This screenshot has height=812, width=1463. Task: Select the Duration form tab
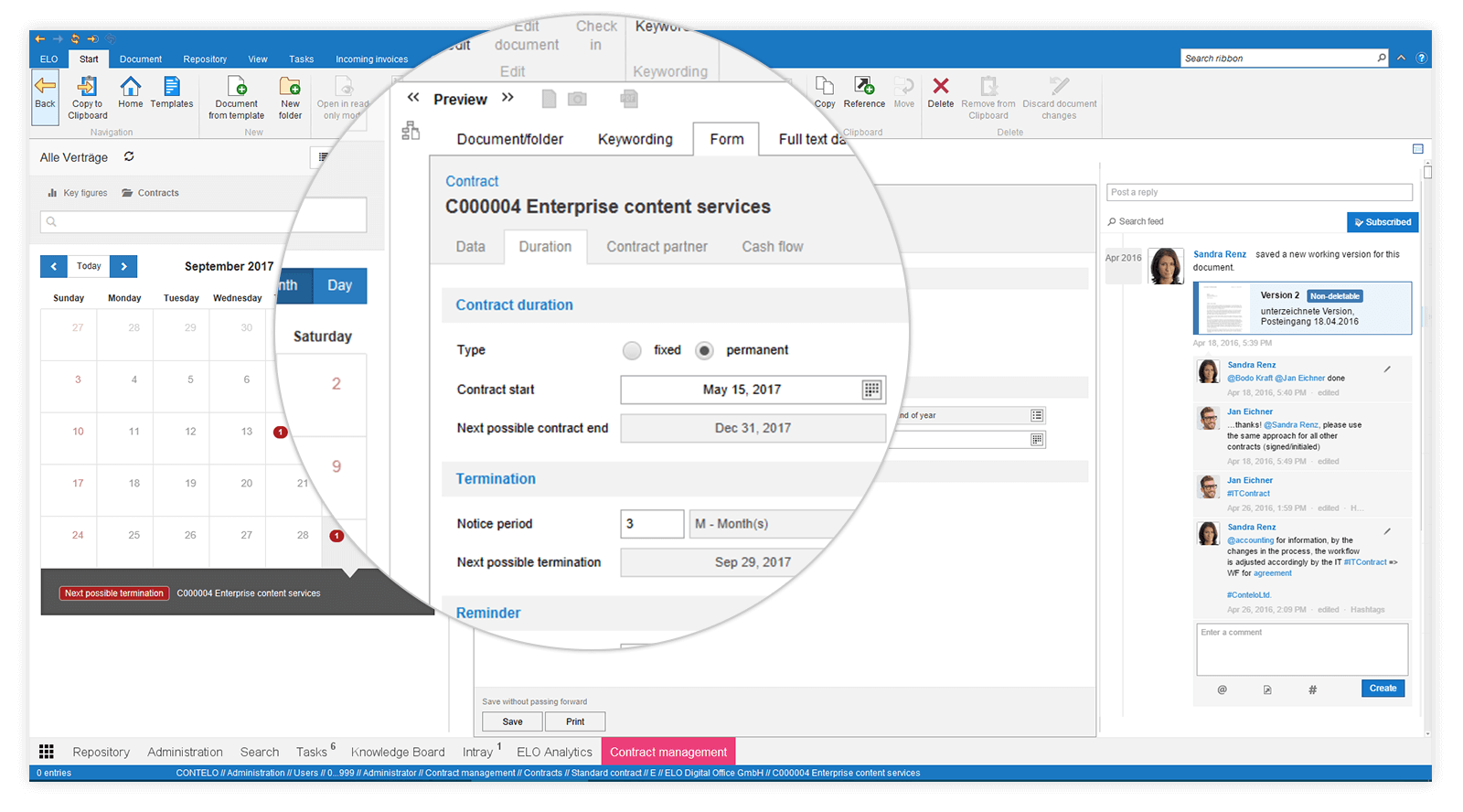[545, 247]
